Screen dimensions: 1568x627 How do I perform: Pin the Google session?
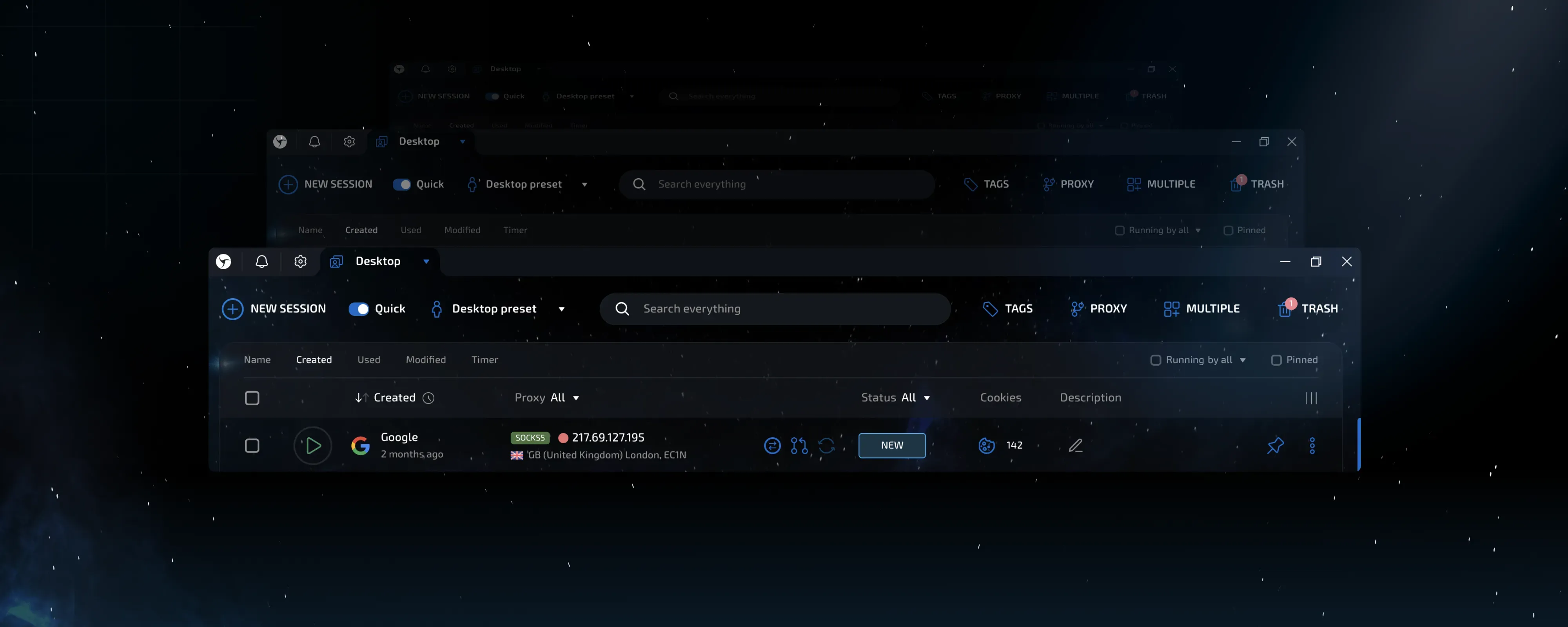point(1275,446)
